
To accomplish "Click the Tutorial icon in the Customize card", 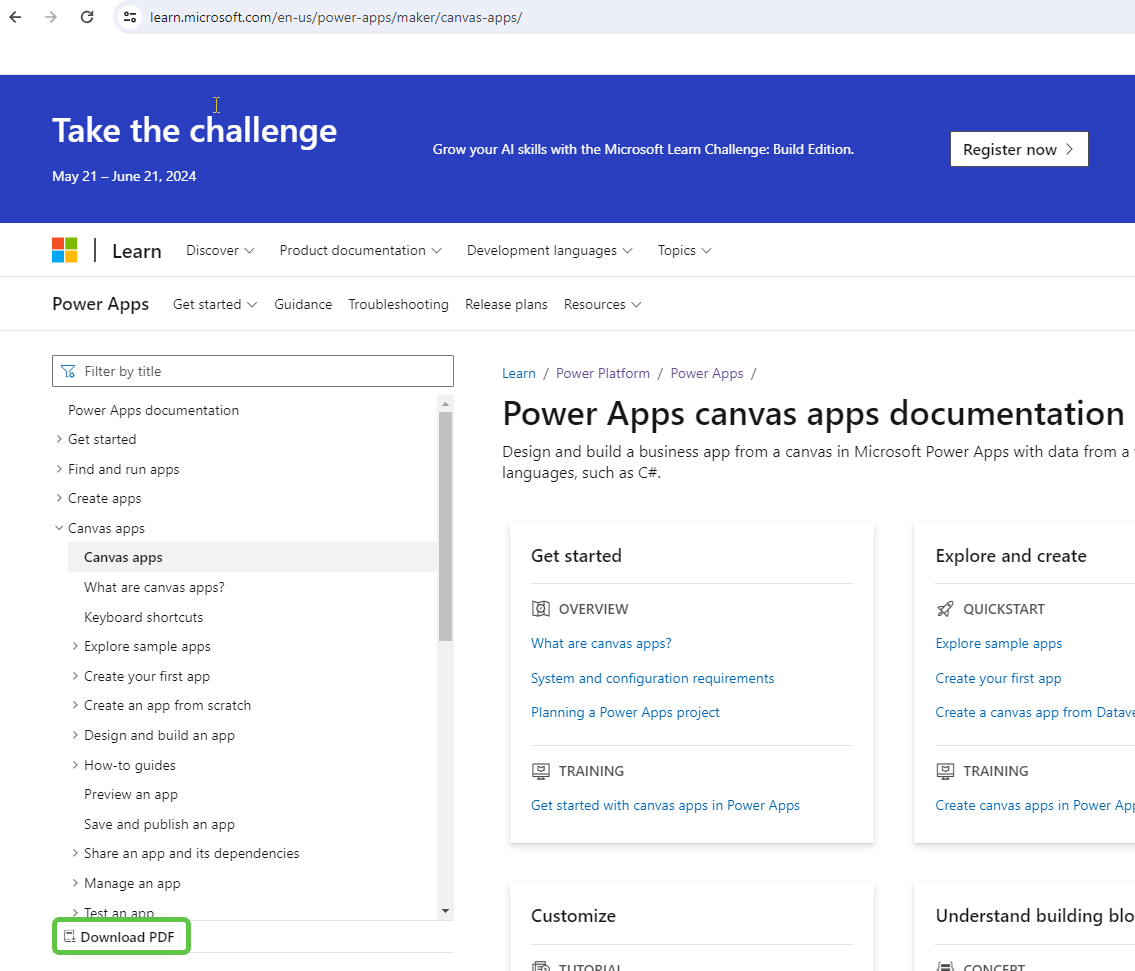I will coord(541,966).
